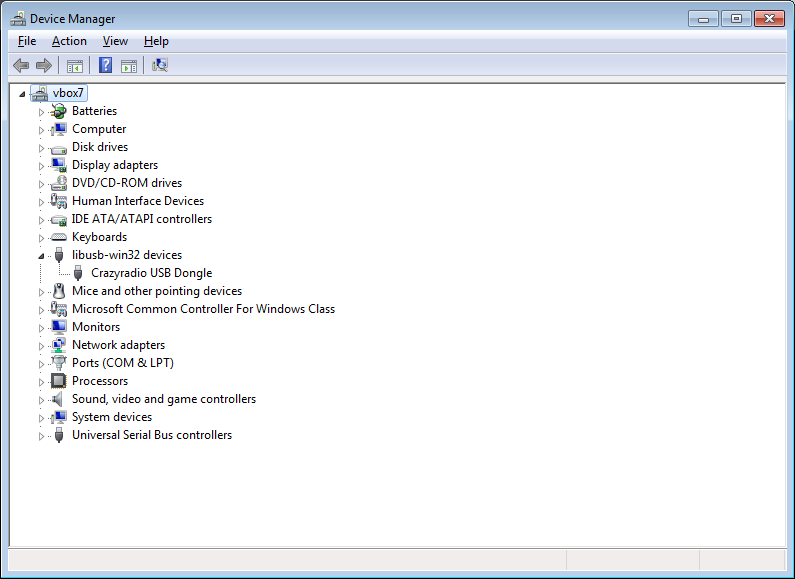Click the blue Help question mark icon
795x579 pixels.
click(x=105, y=66)
